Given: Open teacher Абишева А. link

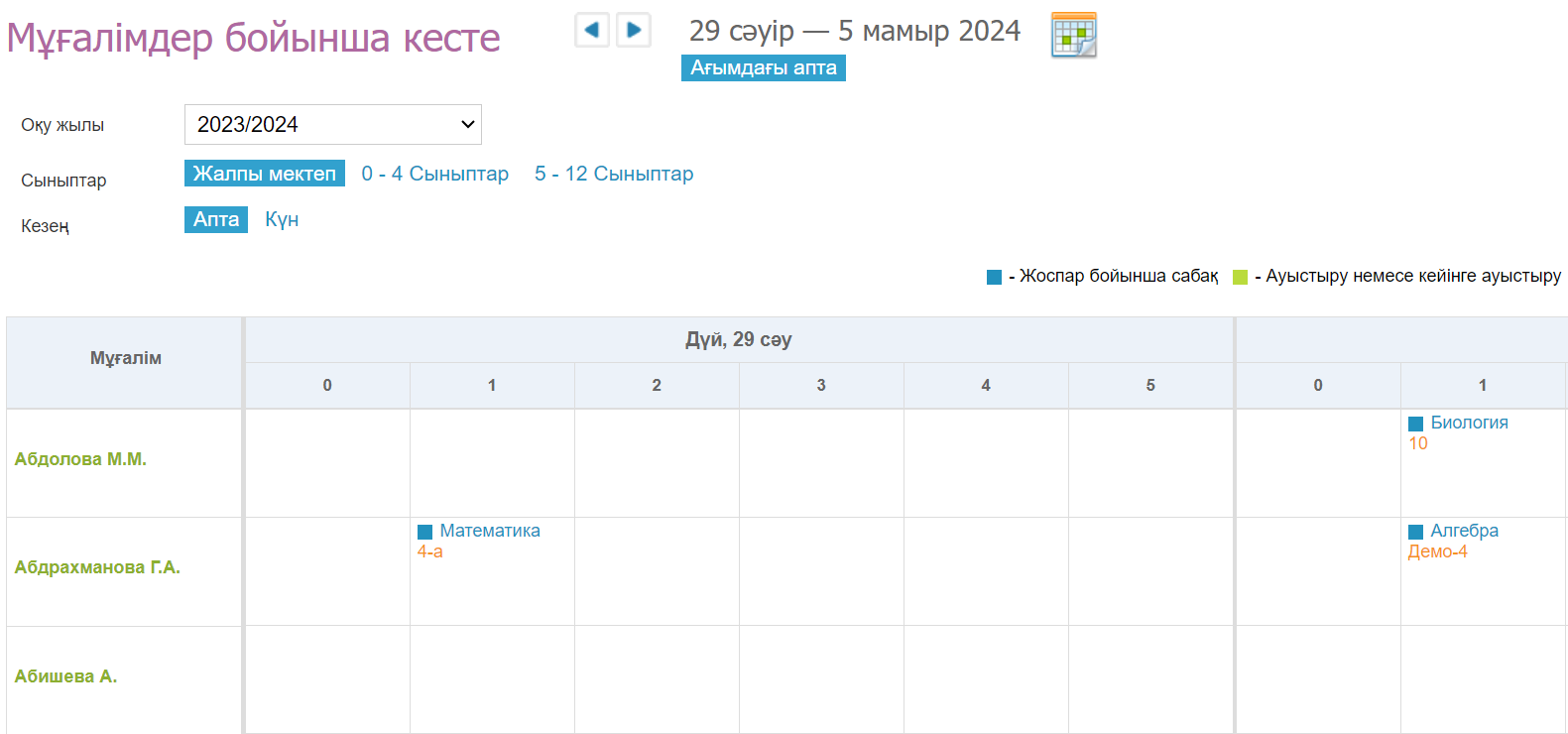Looking at the screenshot, I should [65, 676].
